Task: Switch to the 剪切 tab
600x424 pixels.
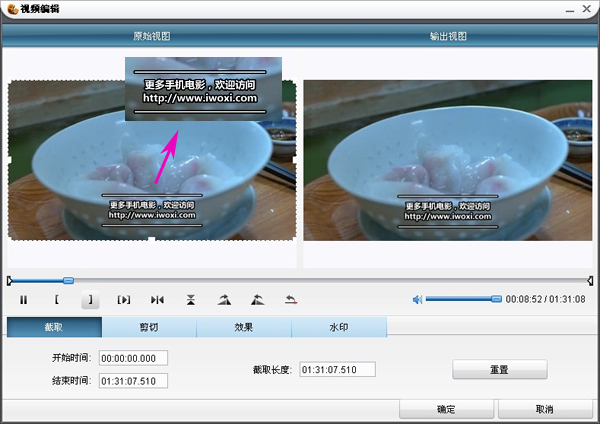Action: [x=149, y=327]
